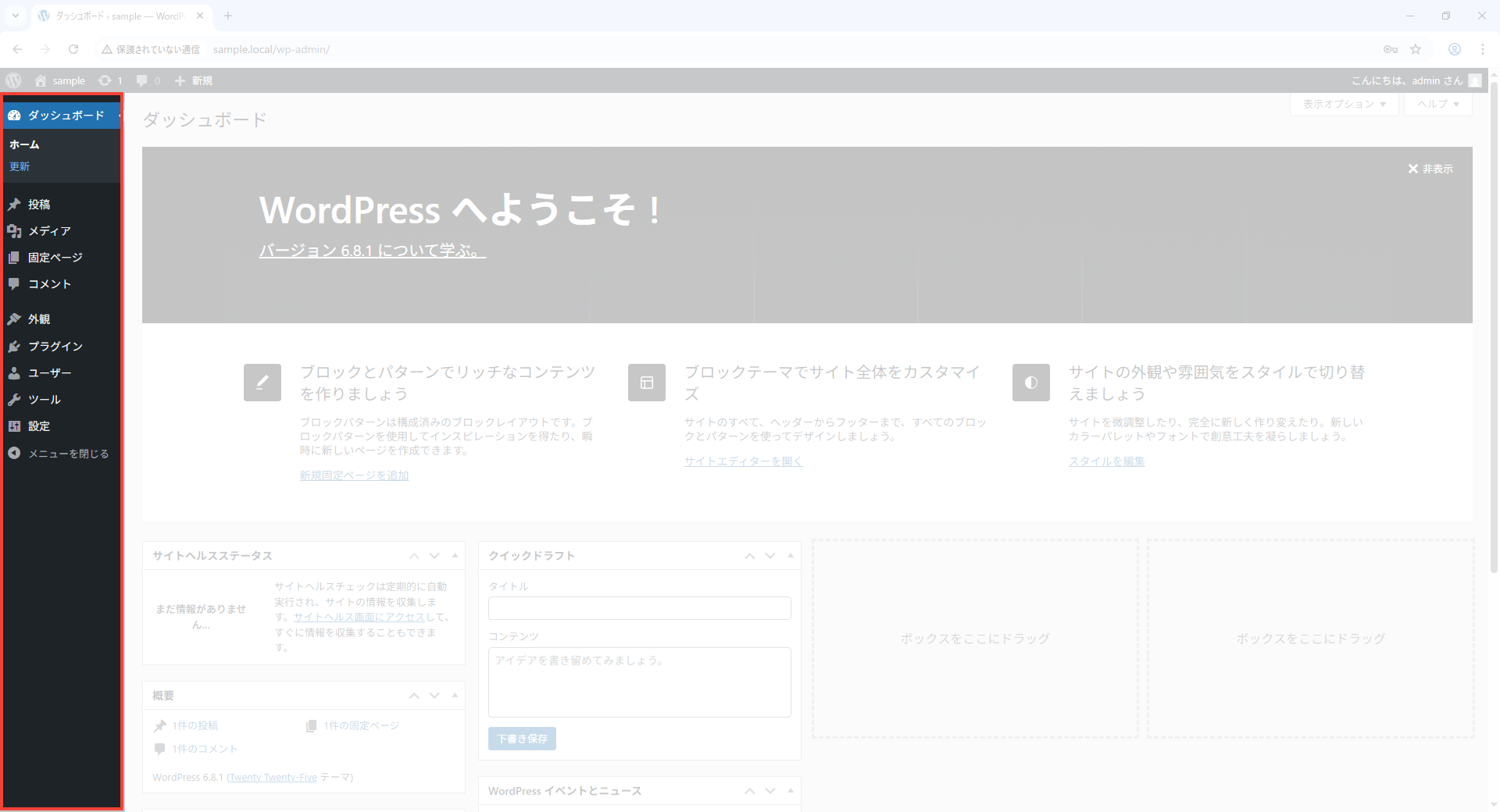This screenshot has height=812, width=1500.
Task: Click the admin avatar thumbnail
Action: [1475, 80]
